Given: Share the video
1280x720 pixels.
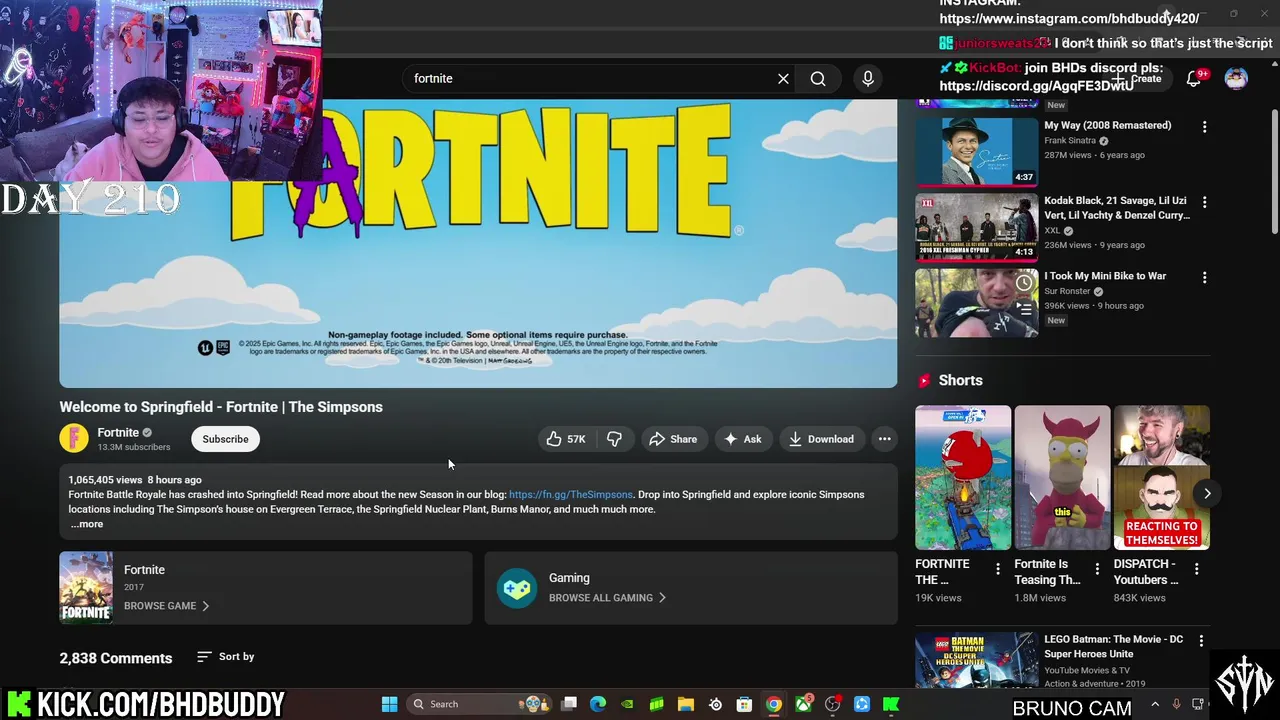Looking at the screenshot, I should 673,439.
